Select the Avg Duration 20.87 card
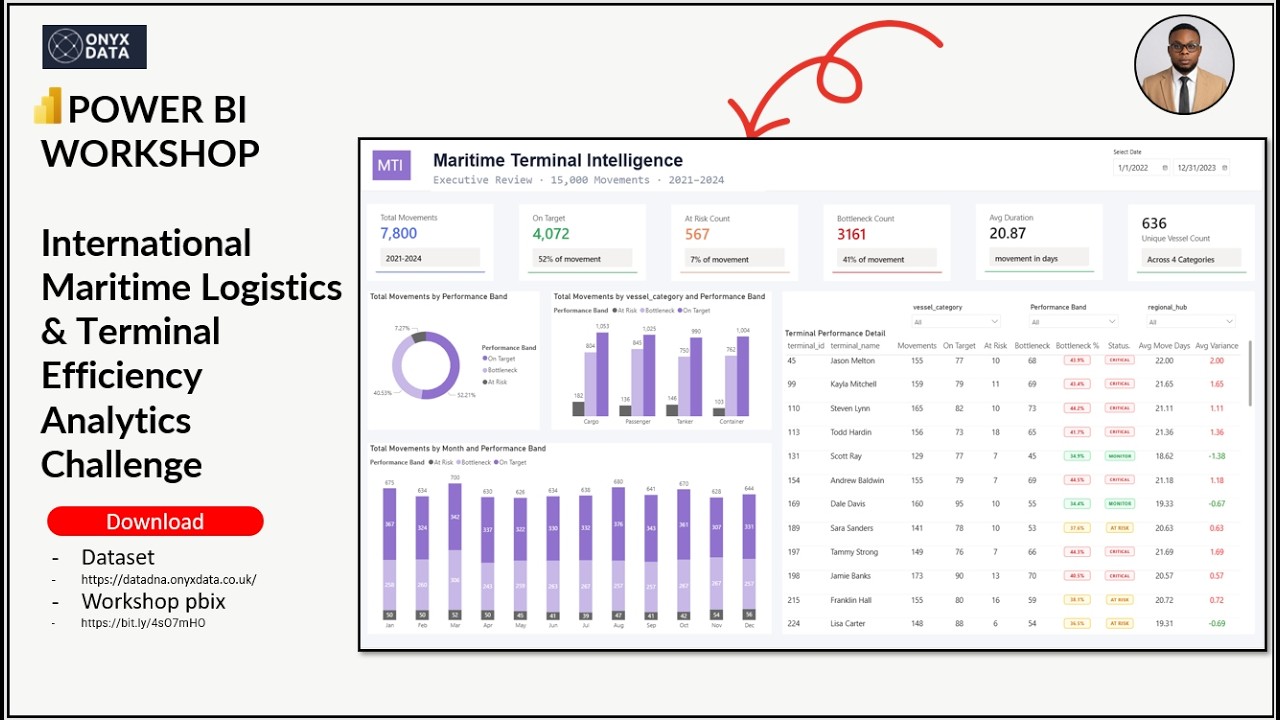 [1039, 240]
